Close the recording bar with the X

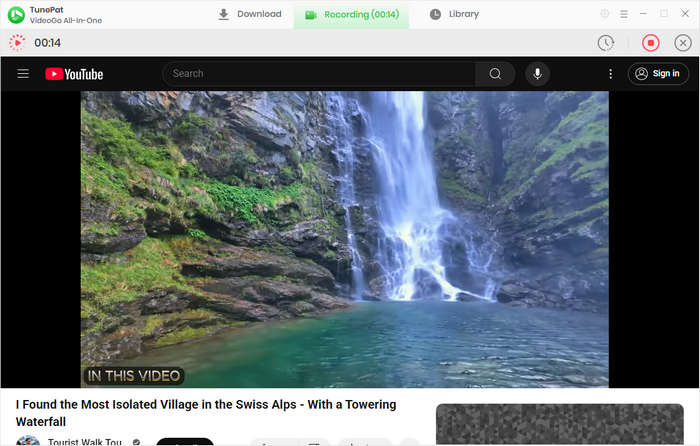(x=683, y=43)
